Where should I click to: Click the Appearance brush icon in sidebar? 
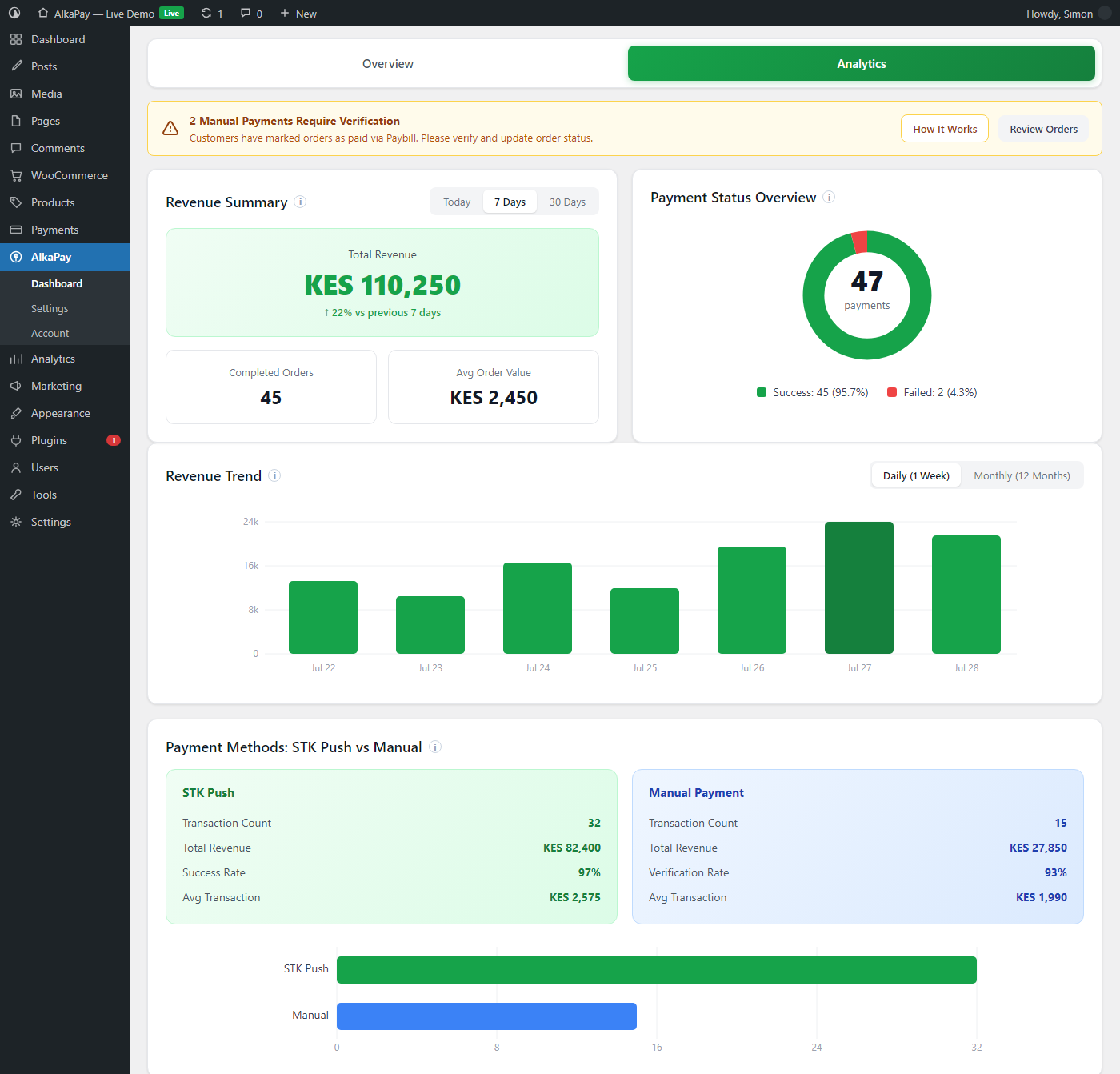tap(16, 413)
